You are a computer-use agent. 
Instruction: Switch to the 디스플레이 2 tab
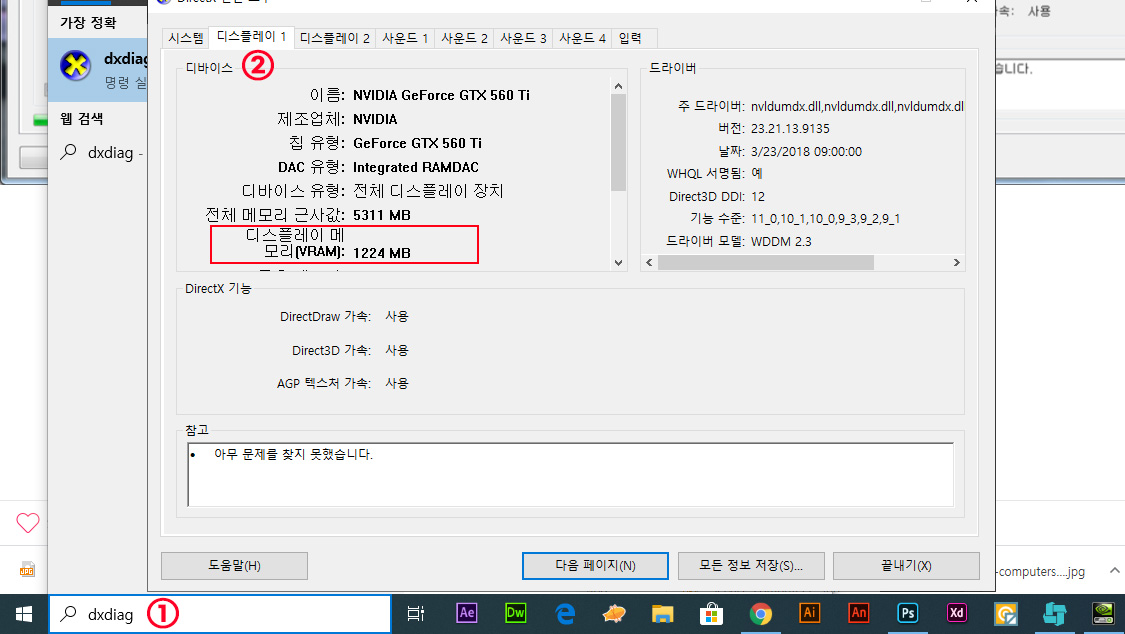pyautogui.click(x=334, y=38)
